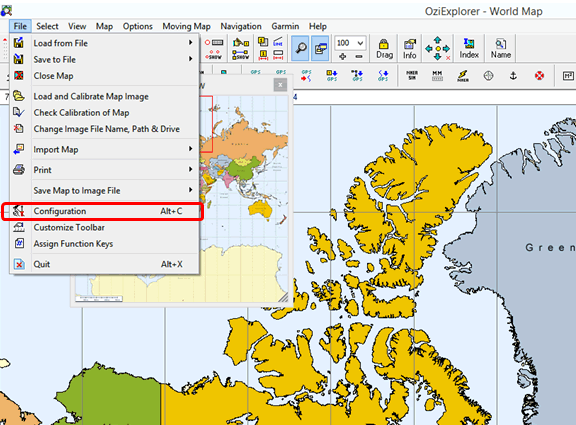
Task: Open the Map menu
Action: [x=104, y=26]
